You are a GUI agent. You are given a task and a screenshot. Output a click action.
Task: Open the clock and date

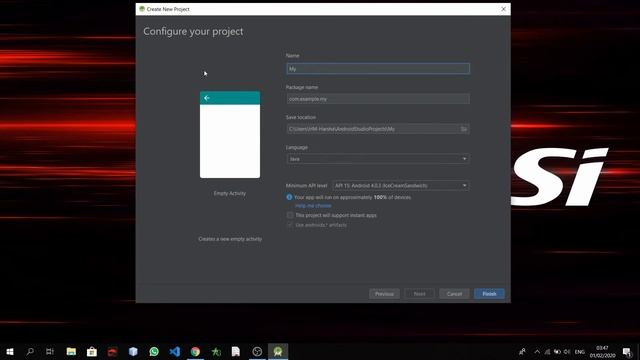(602, 351)
